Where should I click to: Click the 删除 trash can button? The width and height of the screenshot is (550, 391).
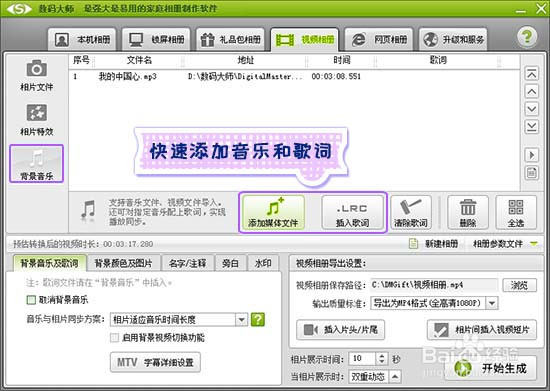click(x=468, y=213)
